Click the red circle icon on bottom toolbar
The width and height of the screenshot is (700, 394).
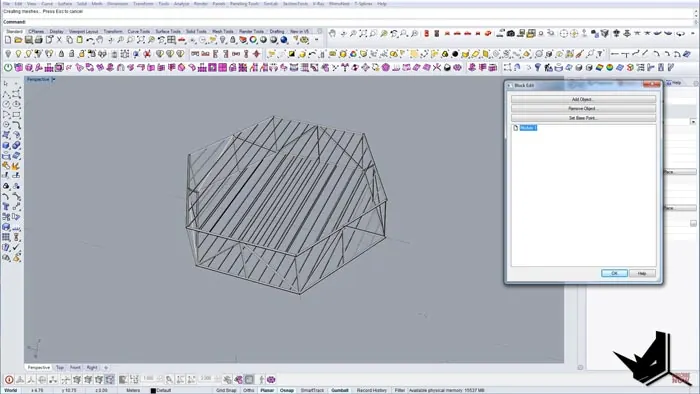(x=9, y=380)
